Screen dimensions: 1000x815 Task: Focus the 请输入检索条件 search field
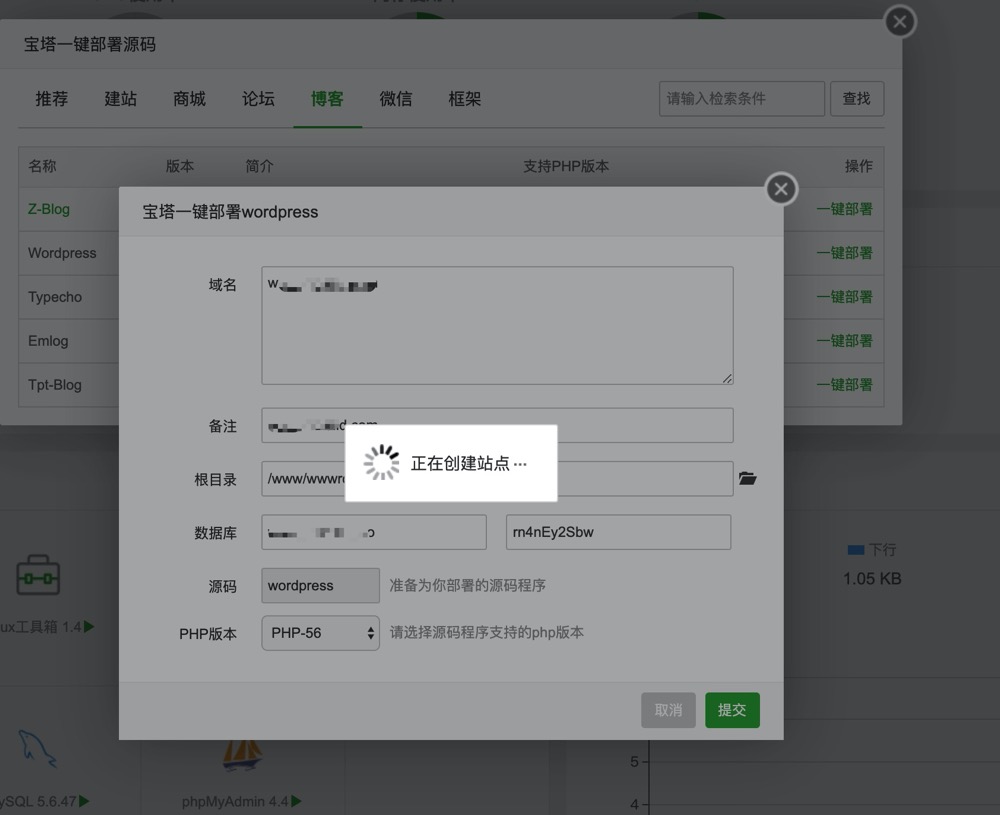[742, 98]
